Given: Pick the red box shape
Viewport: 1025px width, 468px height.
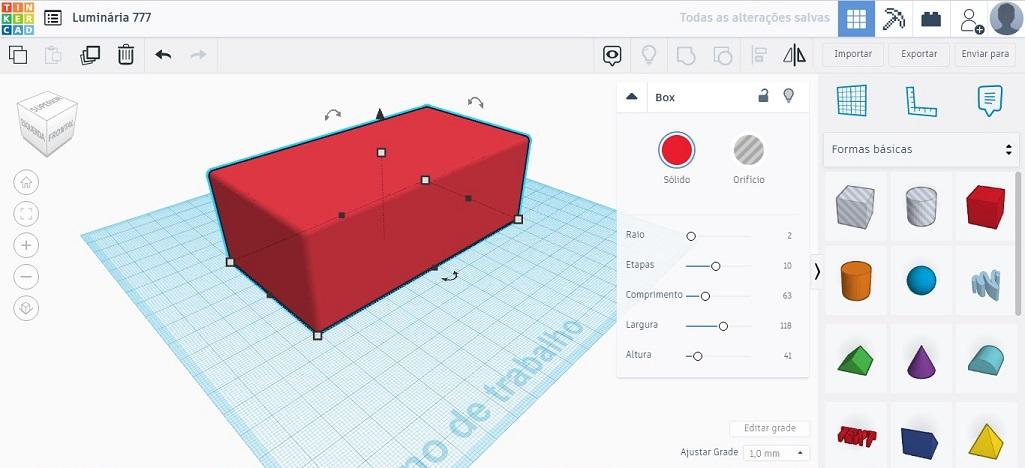Looking at the screenshot, I should [x=986, y=206].
